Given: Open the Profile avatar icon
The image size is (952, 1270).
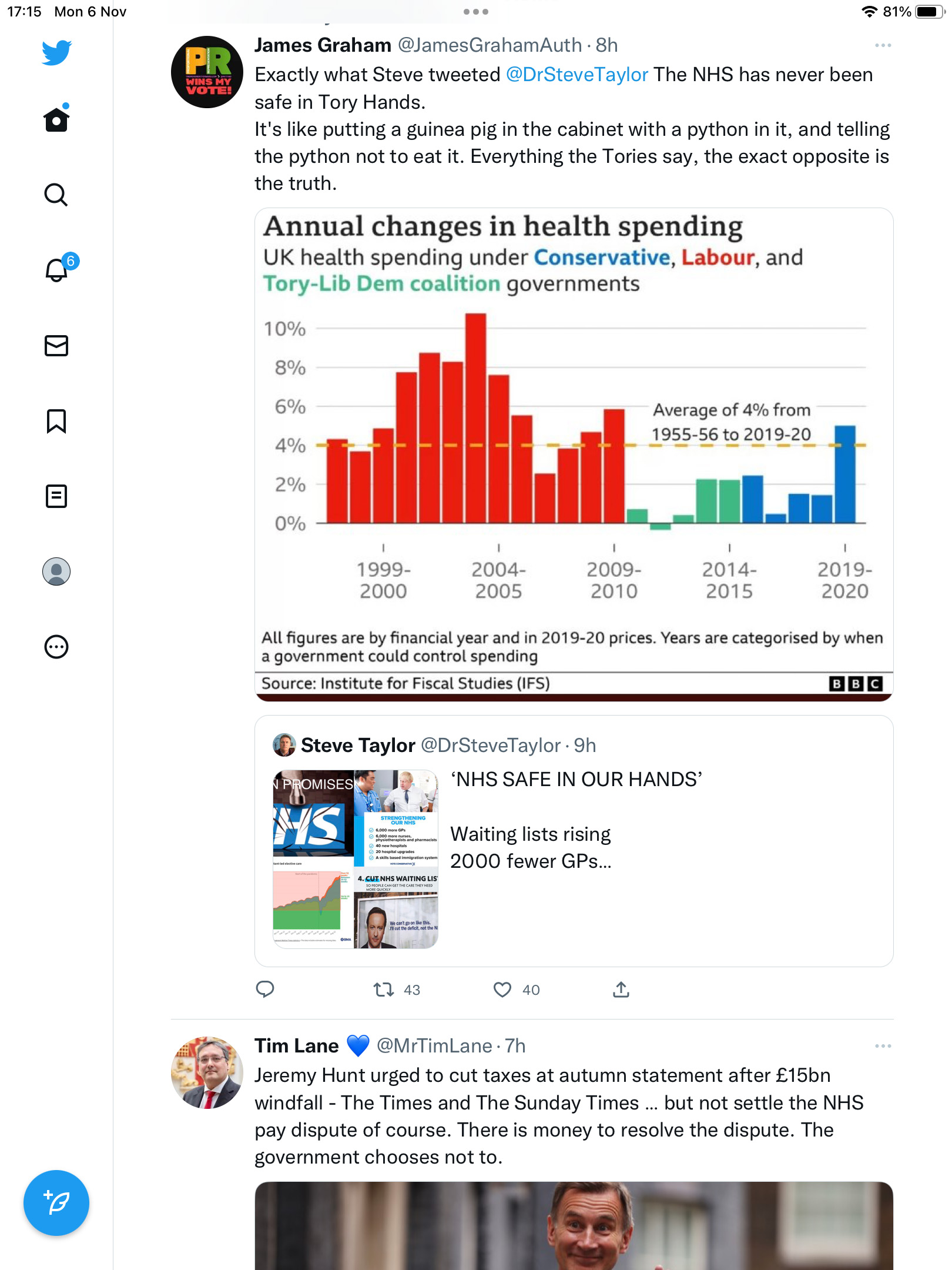Looking at the screenshot, I should (x=56, y=571).
